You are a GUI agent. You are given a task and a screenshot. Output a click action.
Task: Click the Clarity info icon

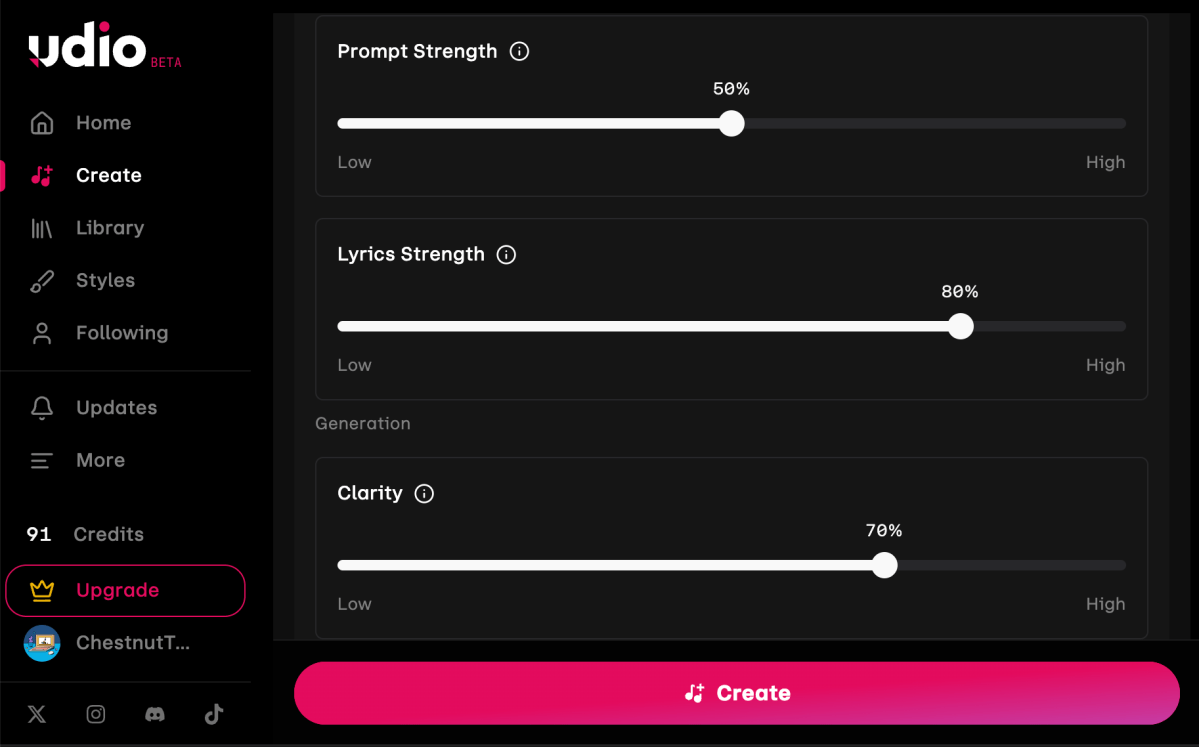(424, 493)
